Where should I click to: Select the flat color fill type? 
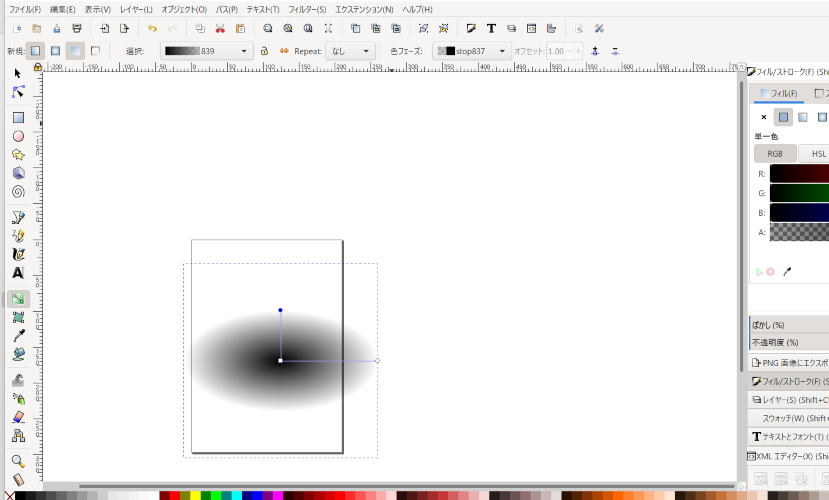pyautogui.click(x=783, y=117)
